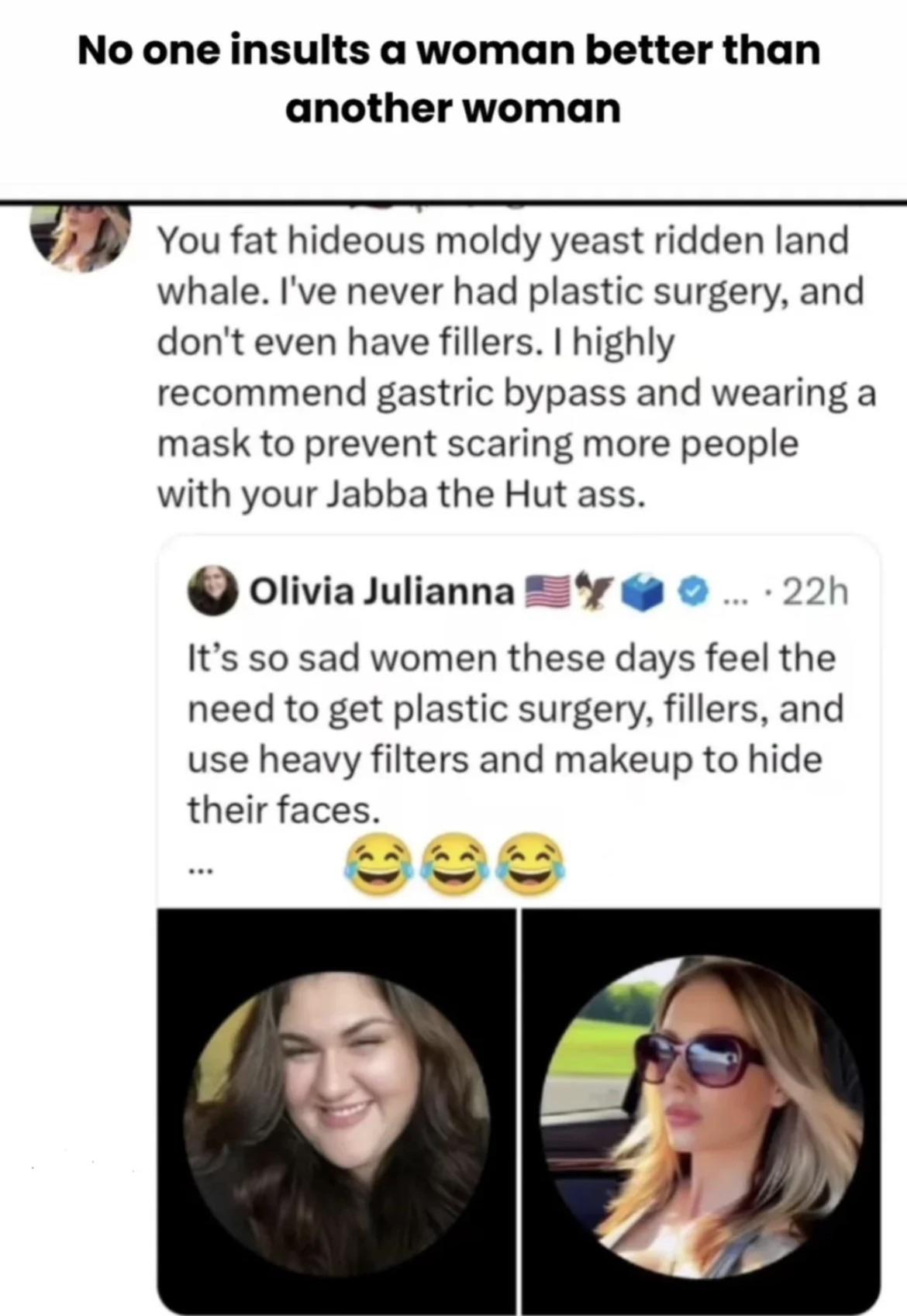Click the "22h" timestamp
Screen dimensions: 907x1316
tap(815, 593)
